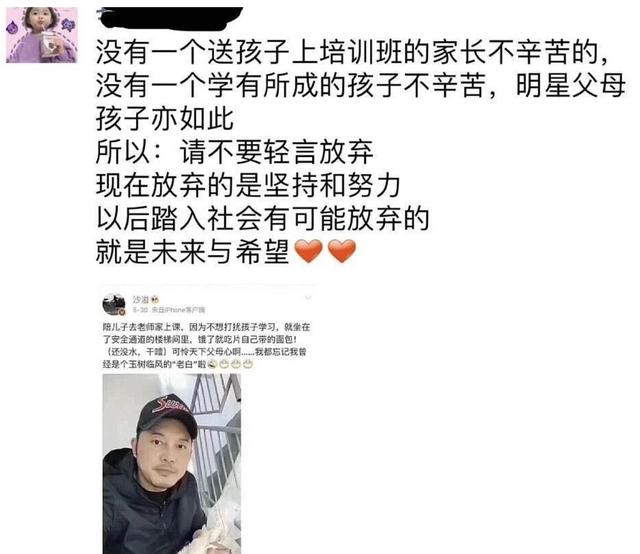
Task: Expand the chevron menu on Weibo post
Action: [308, 298]
